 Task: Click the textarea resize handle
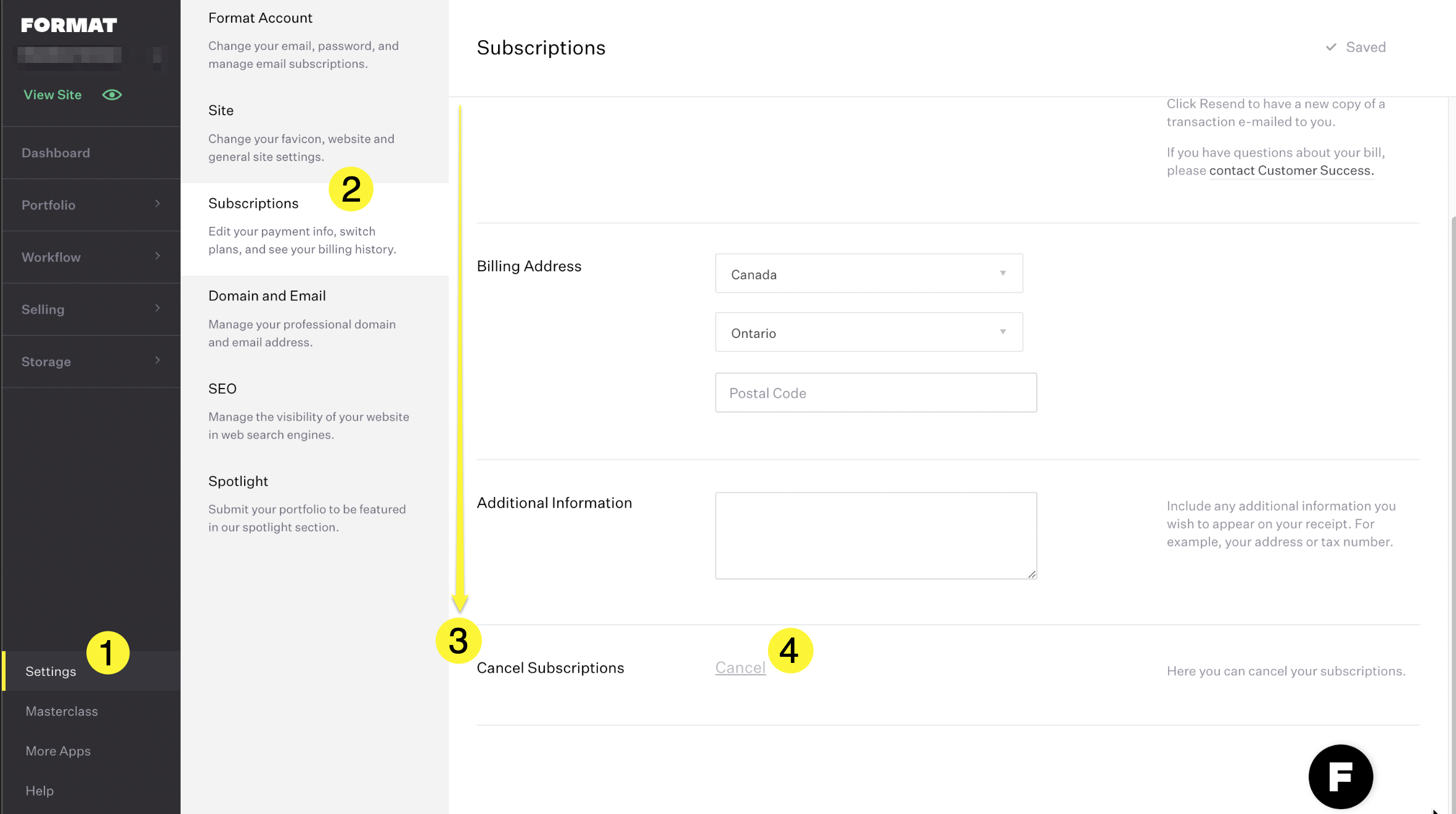click(1031, 573)
